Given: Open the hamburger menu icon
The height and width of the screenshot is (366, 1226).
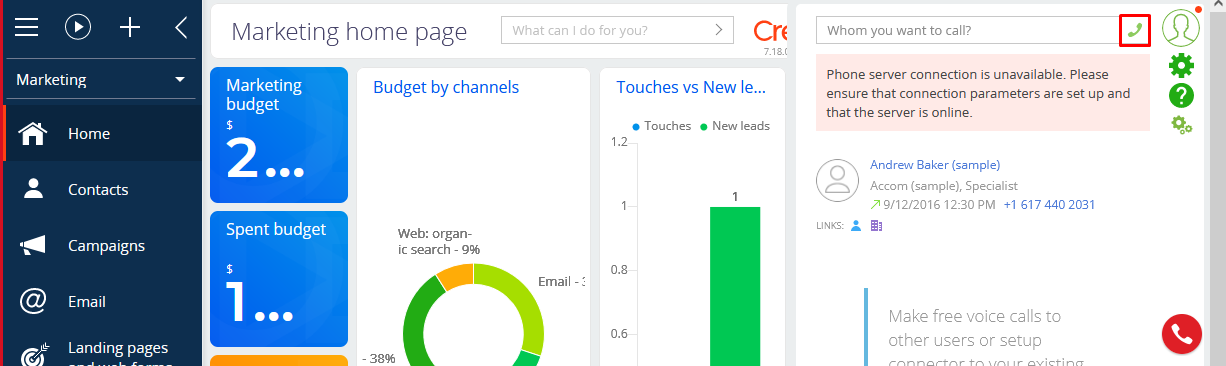Looking at the screenshot, I should tap(27, 27).
